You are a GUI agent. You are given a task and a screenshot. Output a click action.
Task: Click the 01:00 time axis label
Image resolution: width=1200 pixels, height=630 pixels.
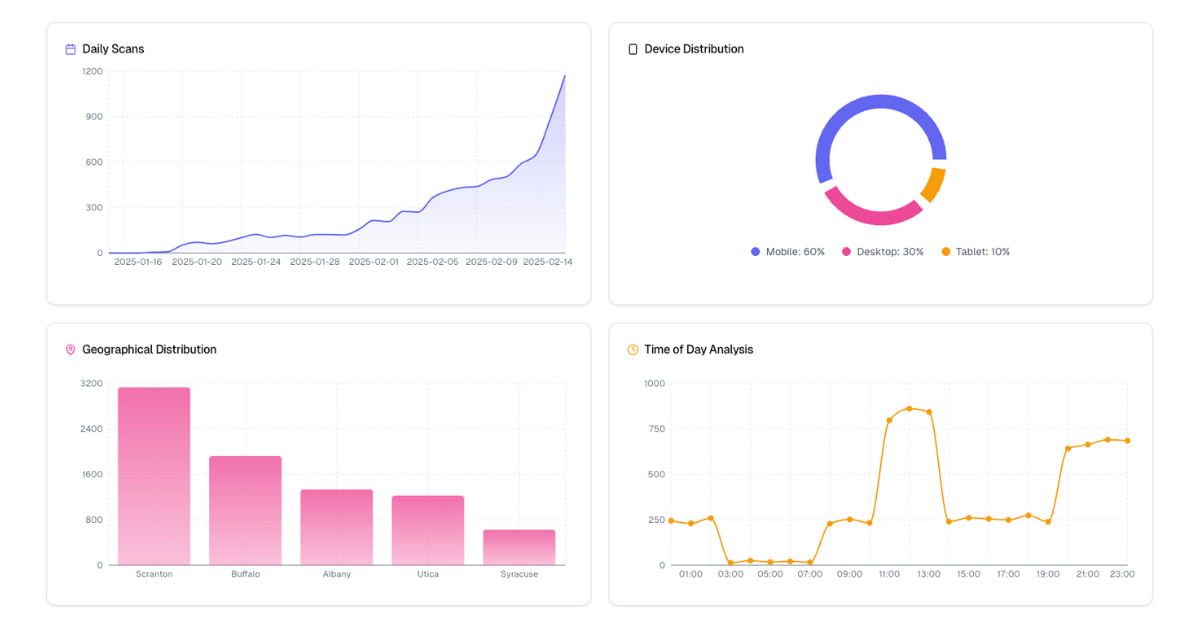[691, 574]
